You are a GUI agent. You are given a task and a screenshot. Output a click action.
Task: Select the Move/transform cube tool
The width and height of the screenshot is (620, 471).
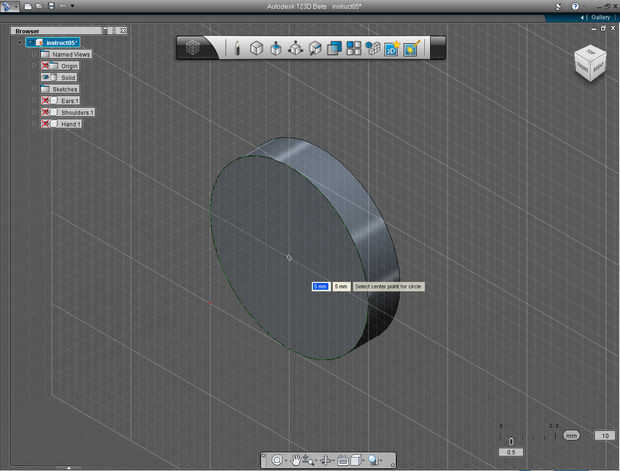[295, 48]
